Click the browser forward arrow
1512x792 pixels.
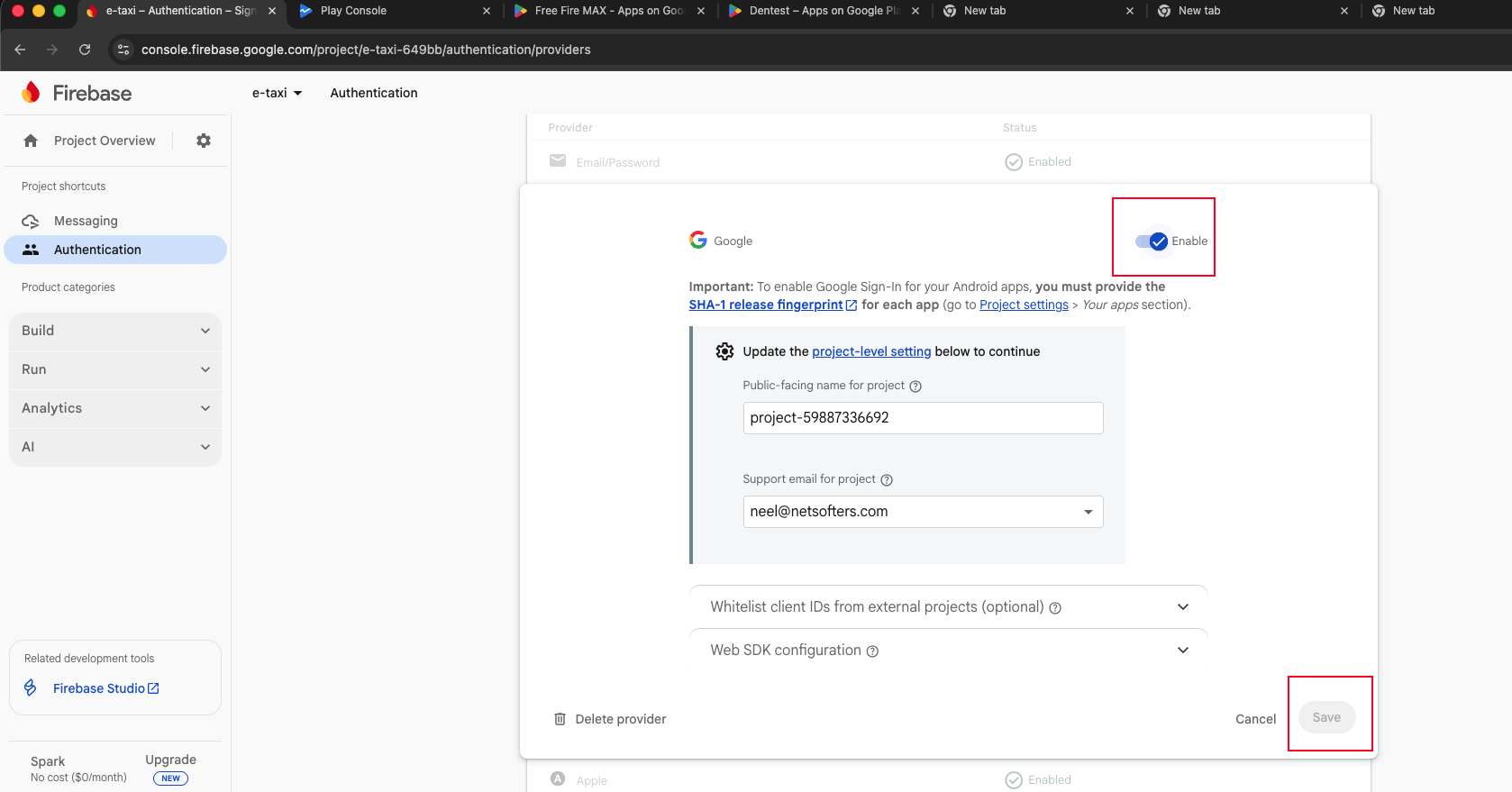[x=52, y=50]
